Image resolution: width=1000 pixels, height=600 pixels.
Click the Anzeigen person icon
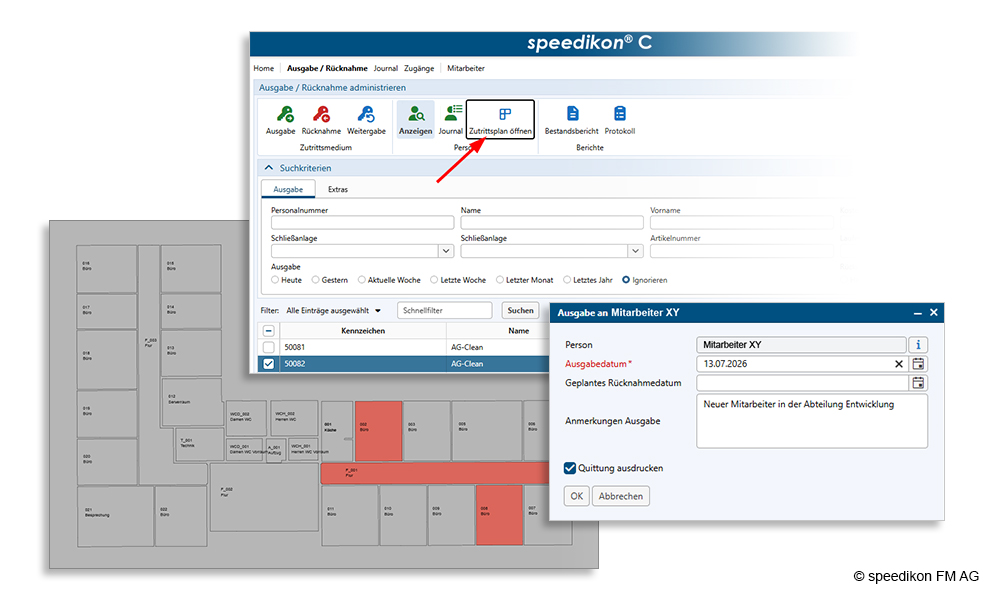[x=415, y=120]
